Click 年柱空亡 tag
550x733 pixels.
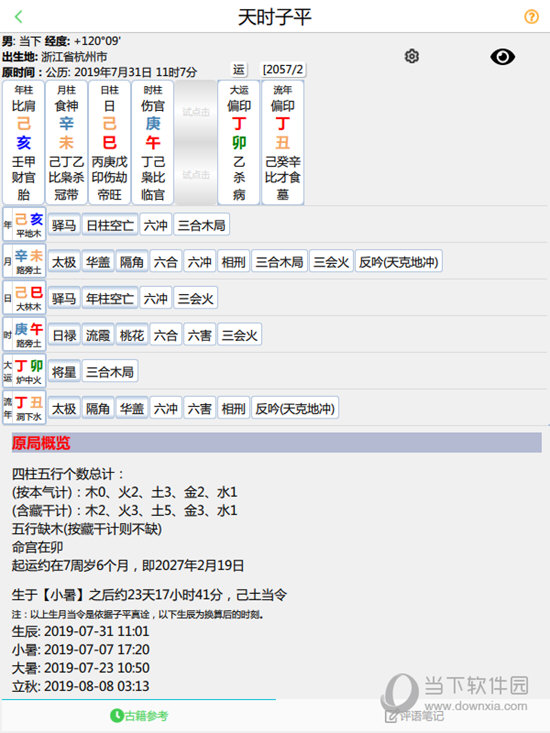pos(110,298)
